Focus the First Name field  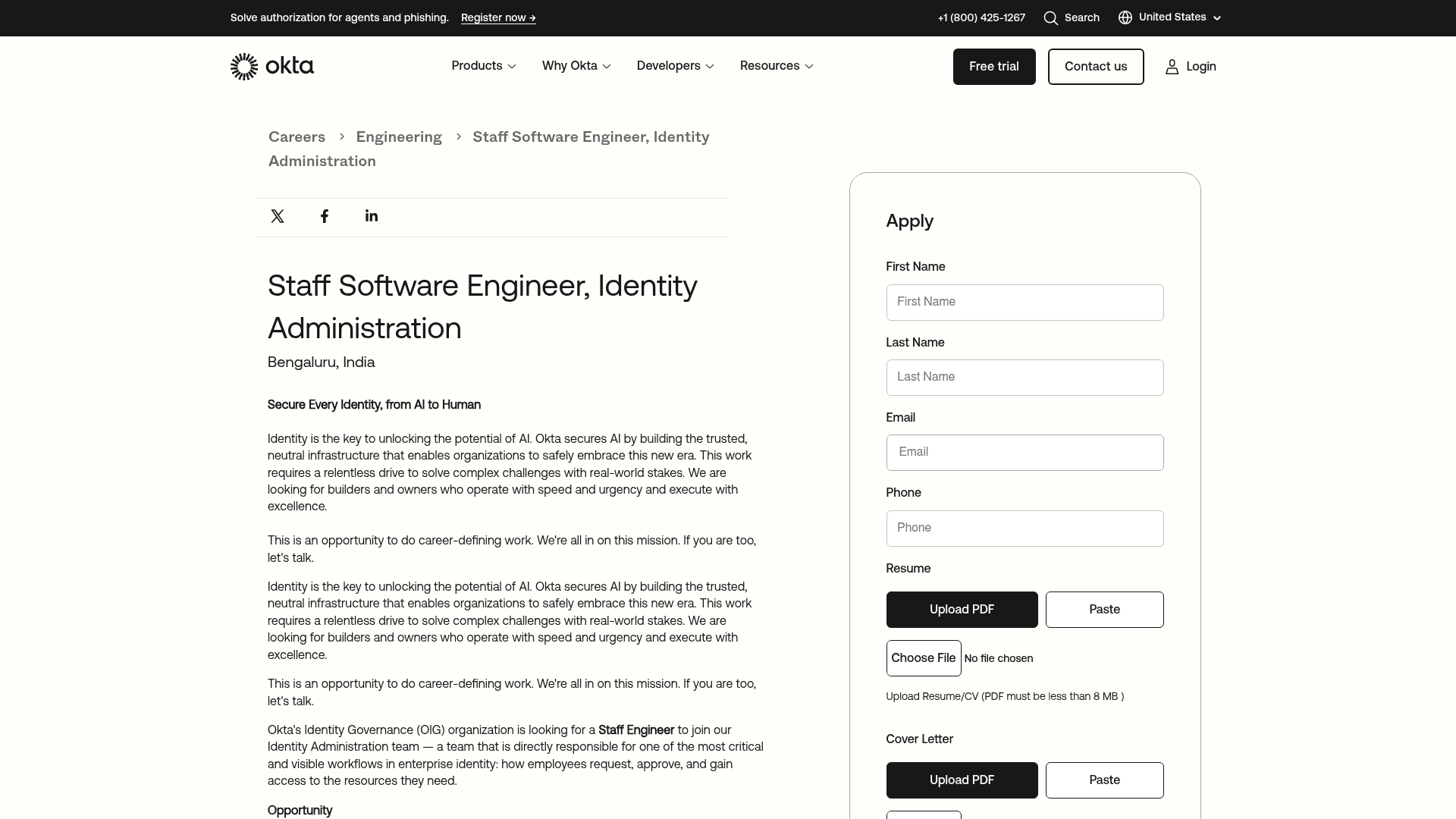pos(1025,303)
